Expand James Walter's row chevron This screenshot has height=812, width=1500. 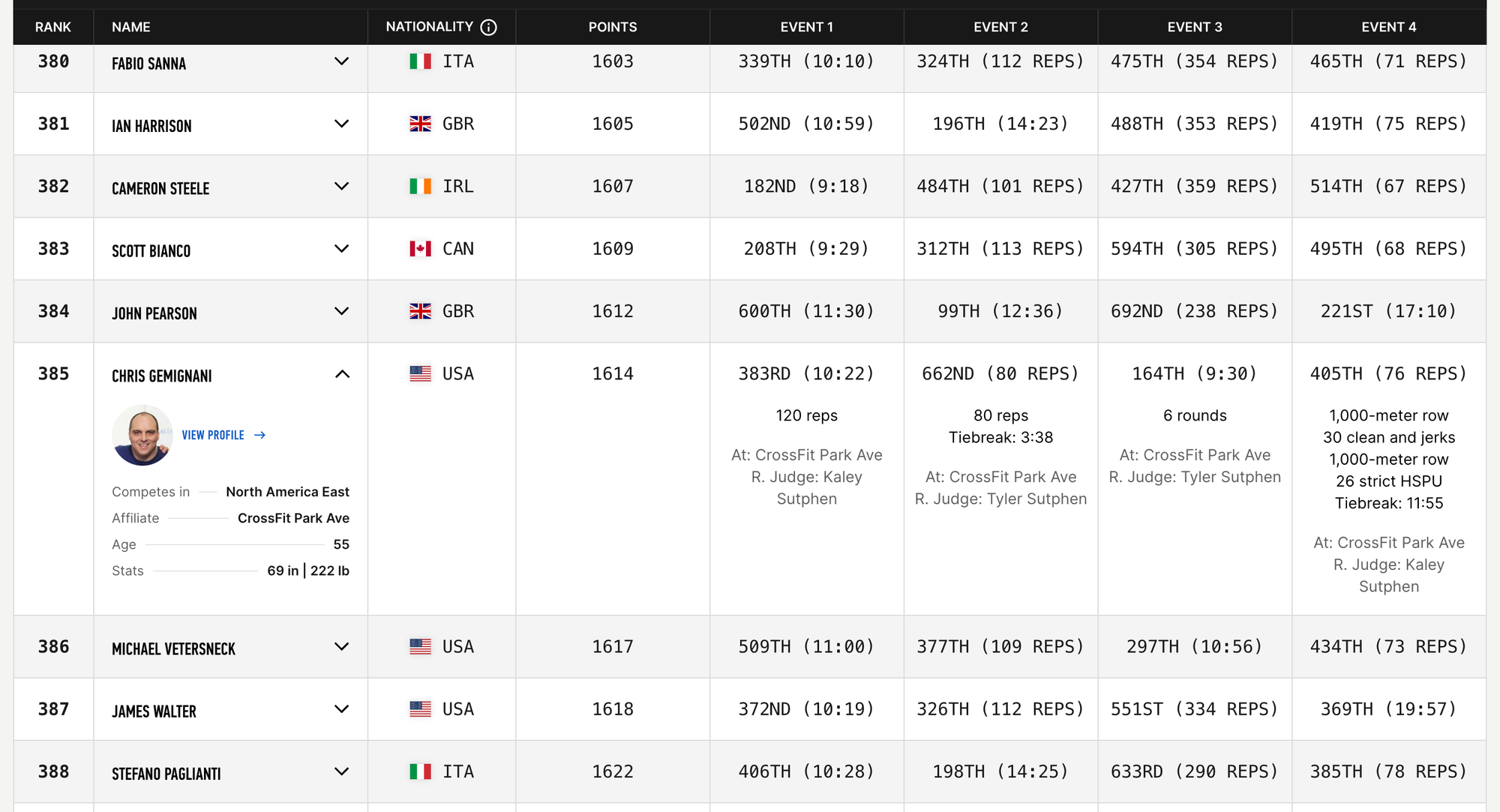point(341,709)
